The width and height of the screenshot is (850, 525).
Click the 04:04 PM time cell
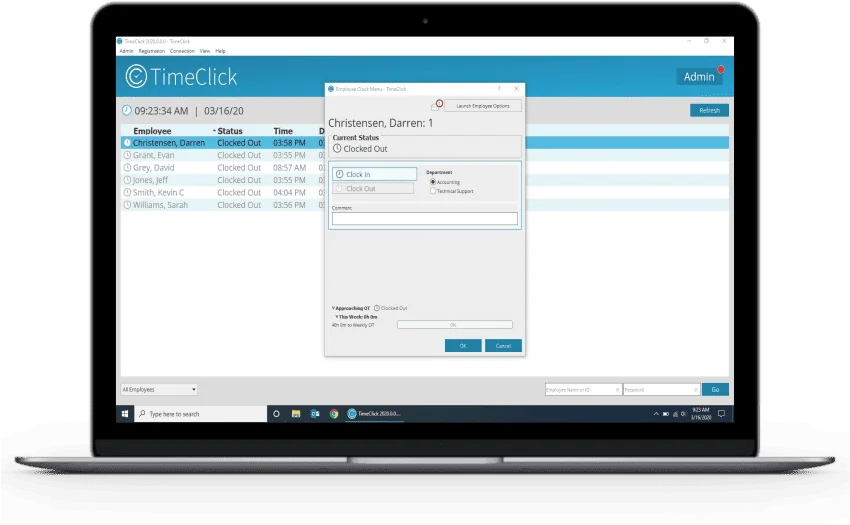coord(289,193)
